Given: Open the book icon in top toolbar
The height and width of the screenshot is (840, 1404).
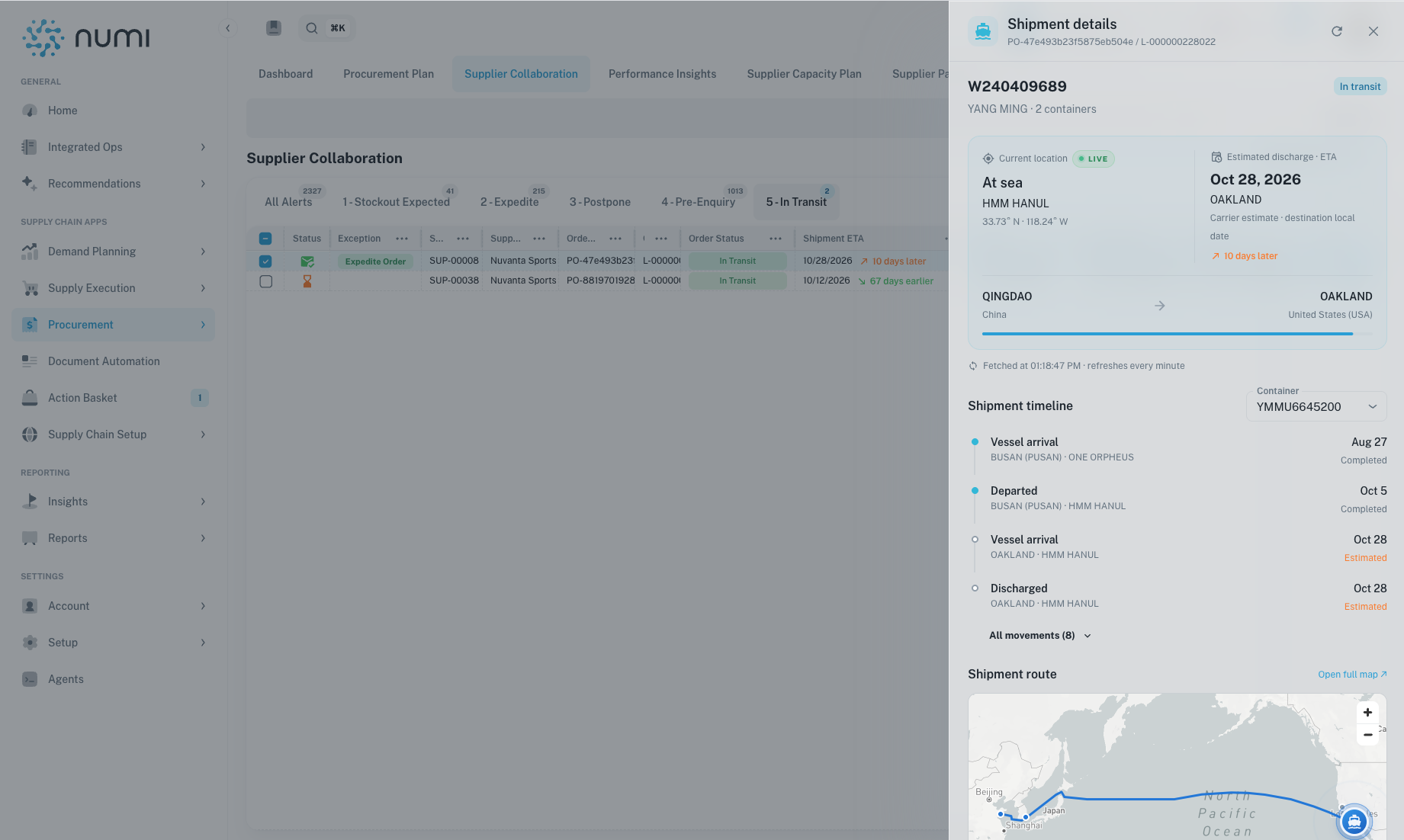Looking at the screenshot, I should [x=274, y=28].
